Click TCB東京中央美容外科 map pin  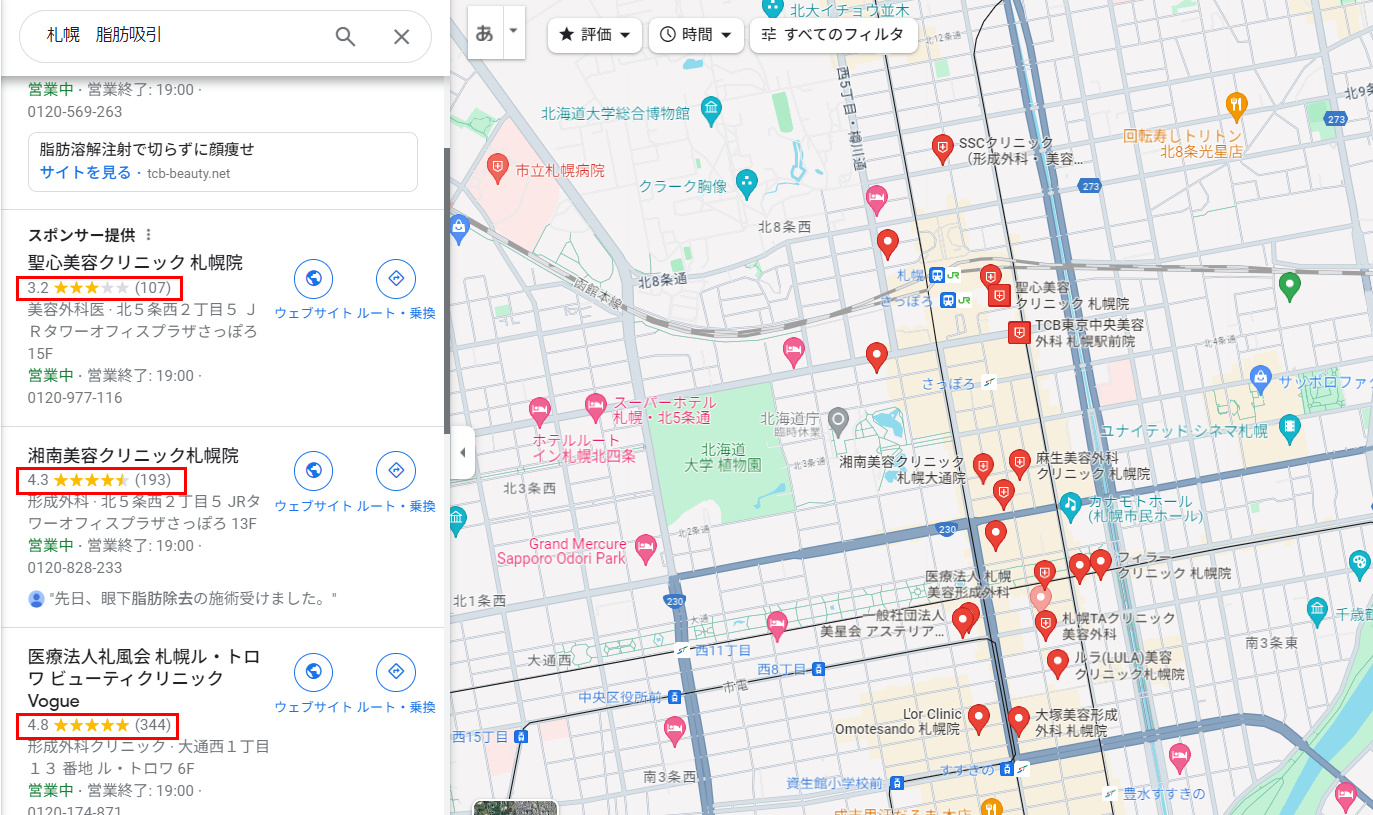click(1019, 332)
